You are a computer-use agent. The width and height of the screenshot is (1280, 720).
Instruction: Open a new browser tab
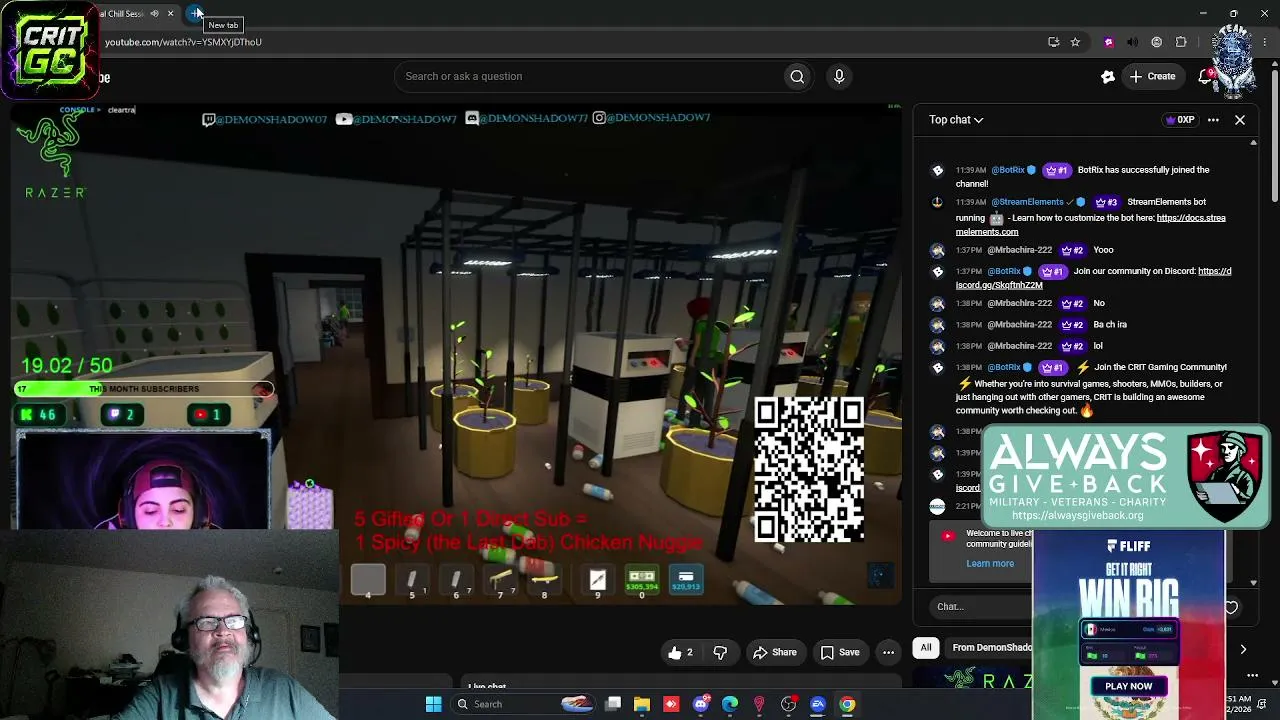point(196,13)
